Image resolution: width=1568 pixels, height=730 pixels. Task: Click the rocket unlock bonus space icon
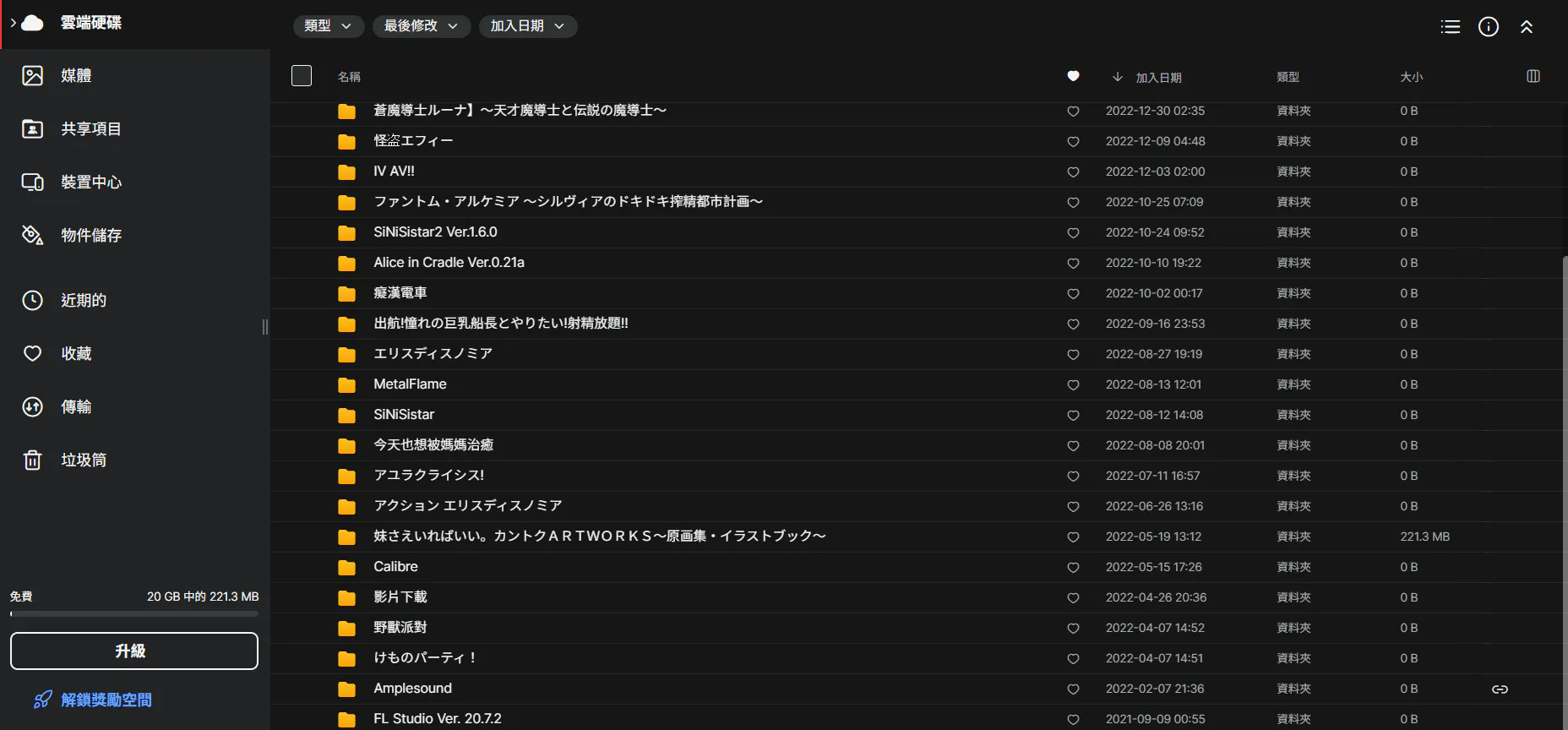(42, 700)
